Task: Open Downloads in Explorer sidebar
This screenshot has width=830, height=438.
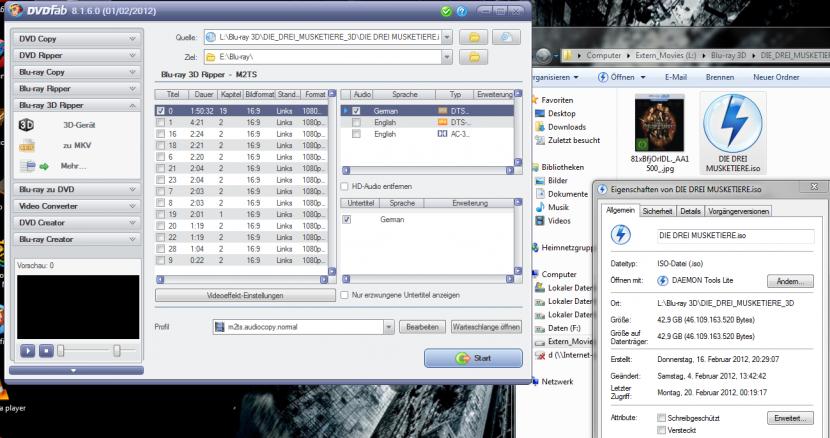Action: [567, 127]
